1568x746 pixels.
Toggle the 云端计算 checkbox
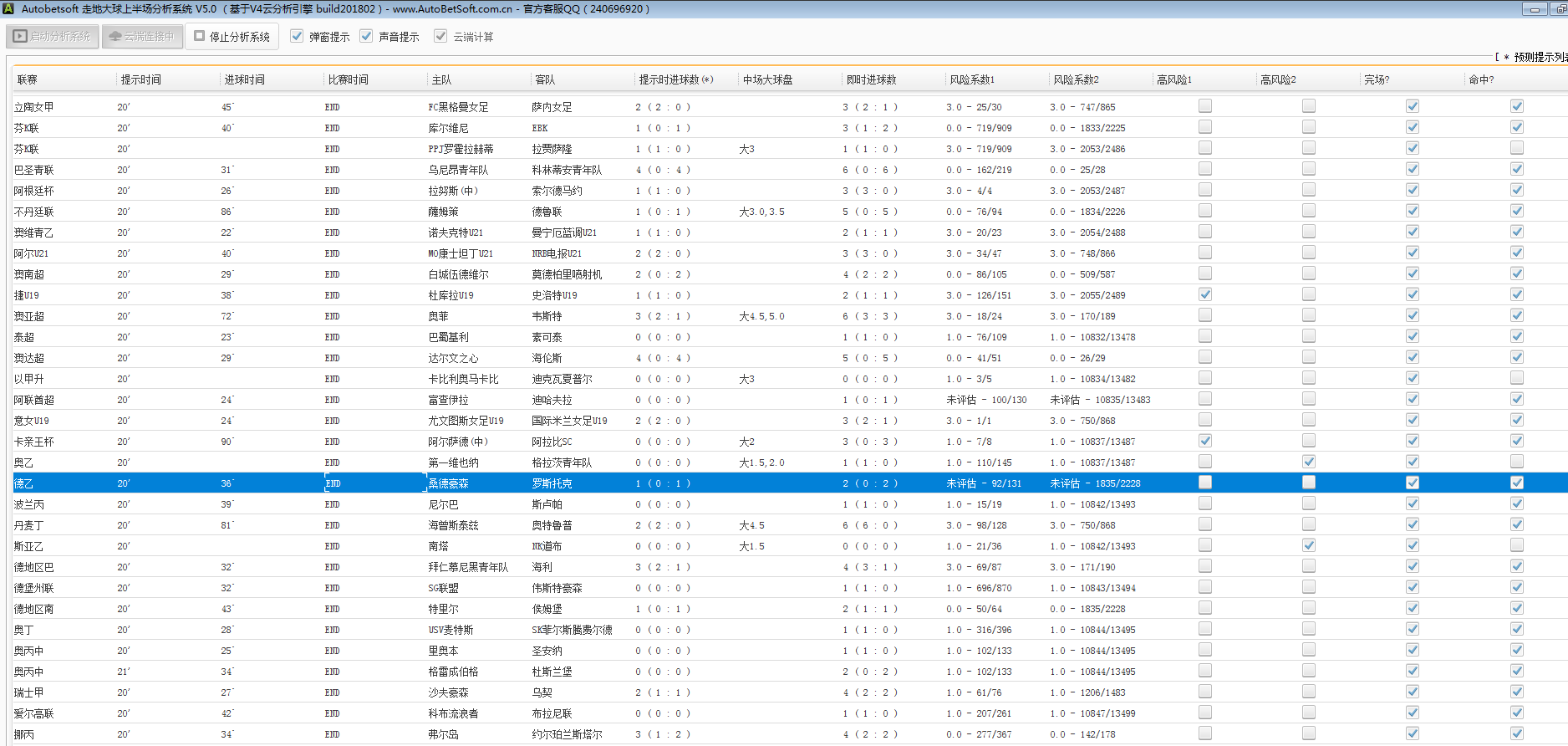[440, 37]
